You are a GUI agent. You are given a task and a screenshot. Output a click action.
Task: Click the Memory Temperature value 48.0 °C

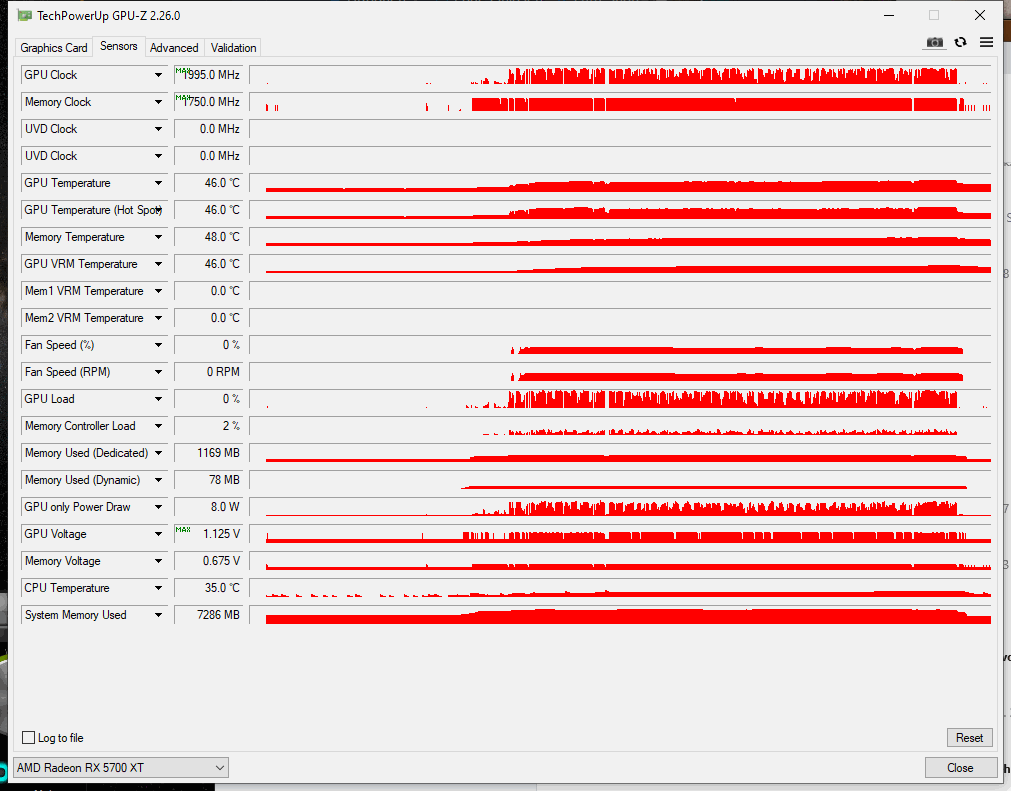pyautogui.click(x=209, y=237)
